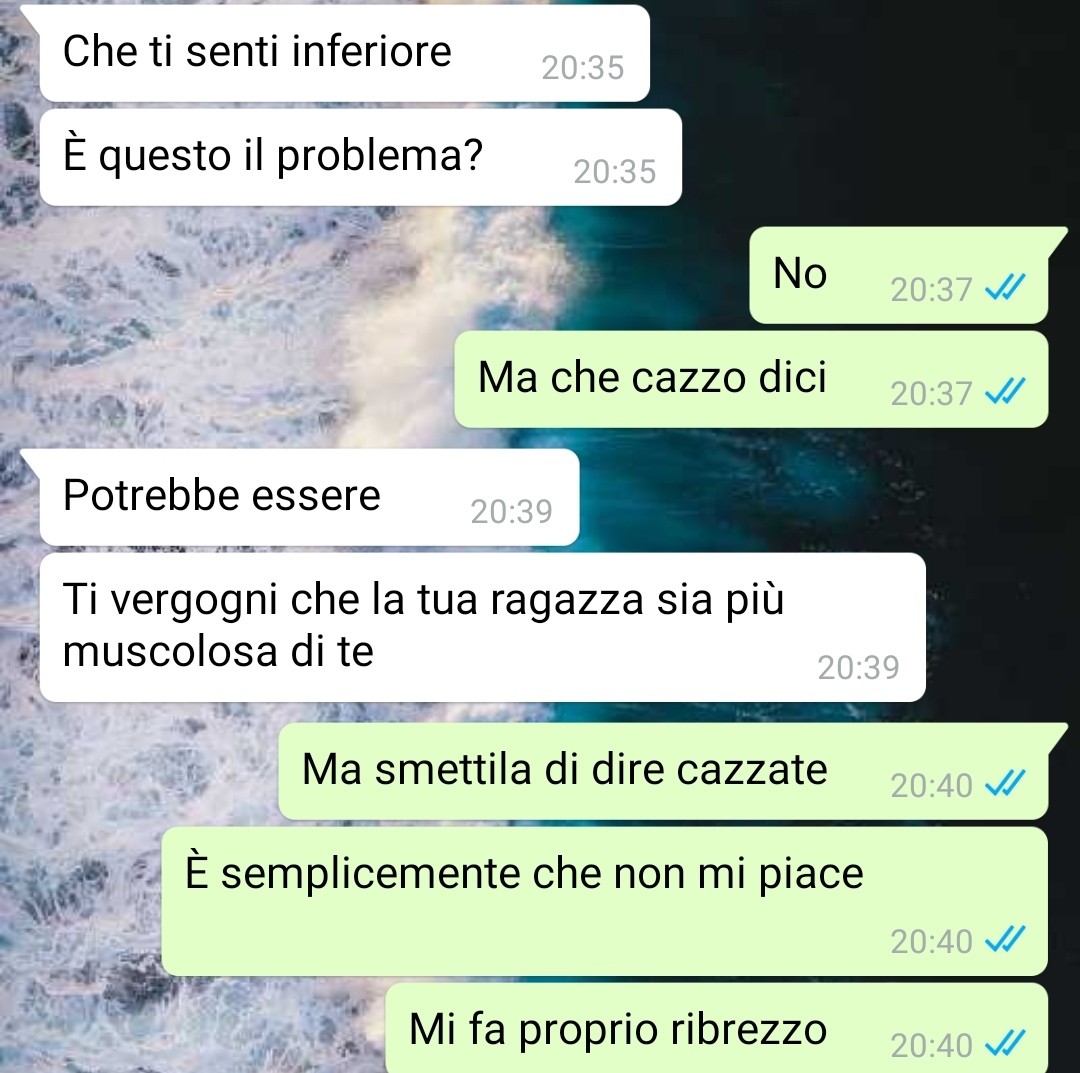Tap read ticks on 'Mi fa proprio ribrezzo'
1080x1073 pixels.
click(1005, 1043)
